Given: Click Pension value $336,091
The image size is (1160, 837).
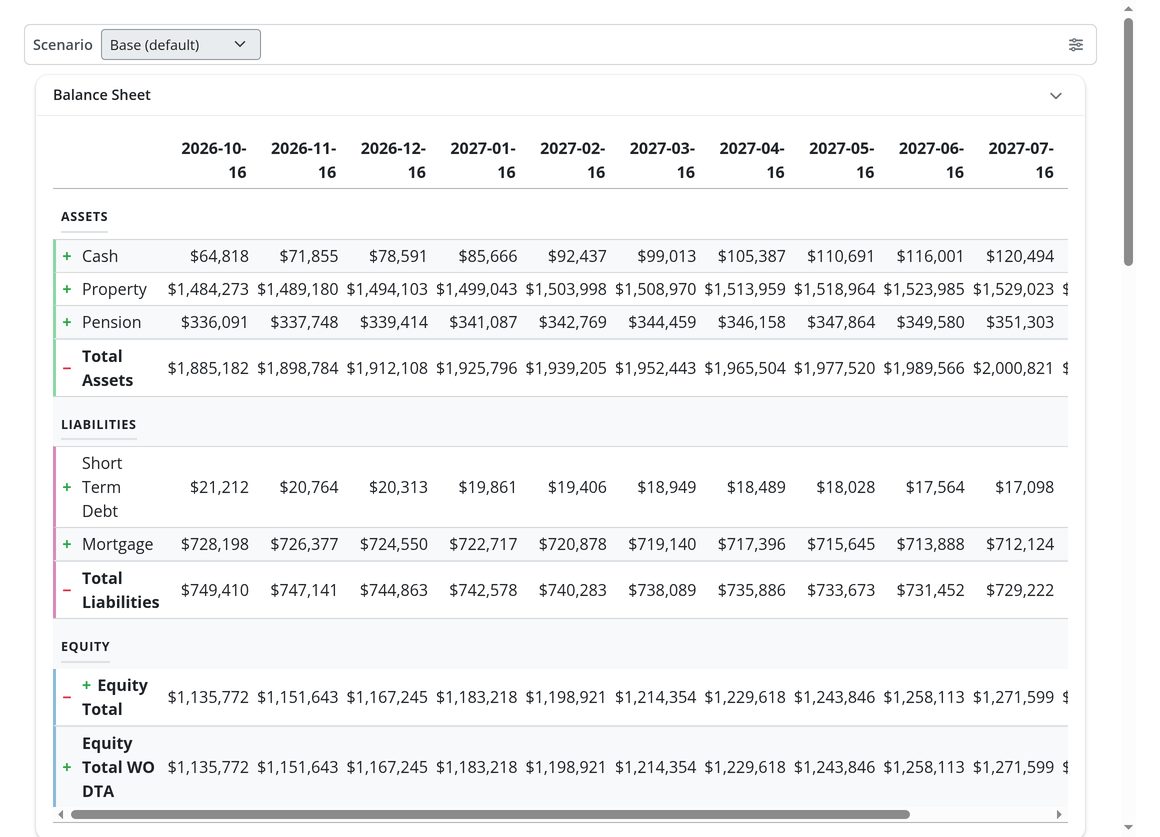Looking at the screenshot, I should (x=215, y=323).
